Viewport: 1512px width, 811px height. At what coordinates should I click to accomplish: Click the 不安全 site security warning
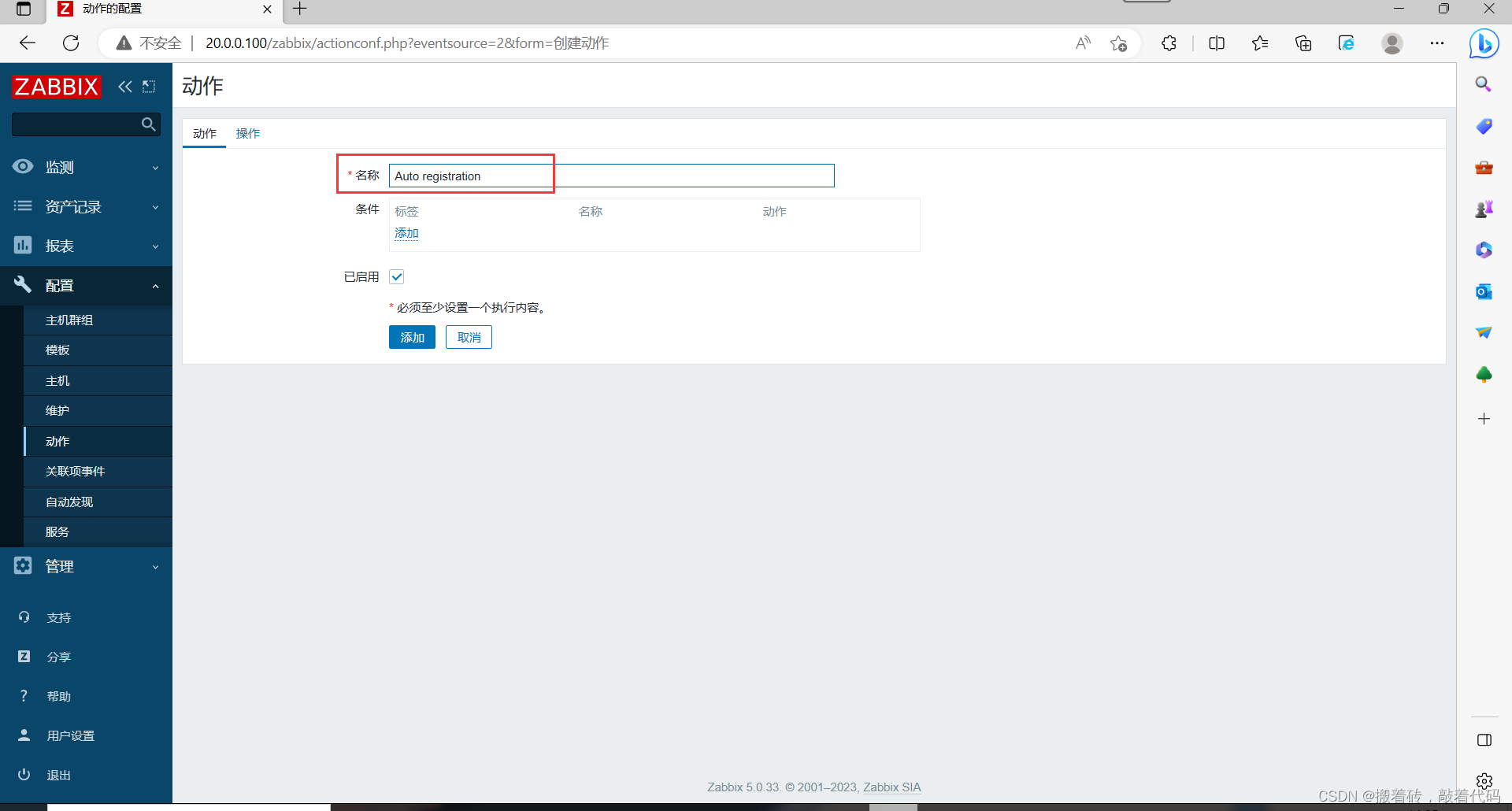click(x=149, y=43)
